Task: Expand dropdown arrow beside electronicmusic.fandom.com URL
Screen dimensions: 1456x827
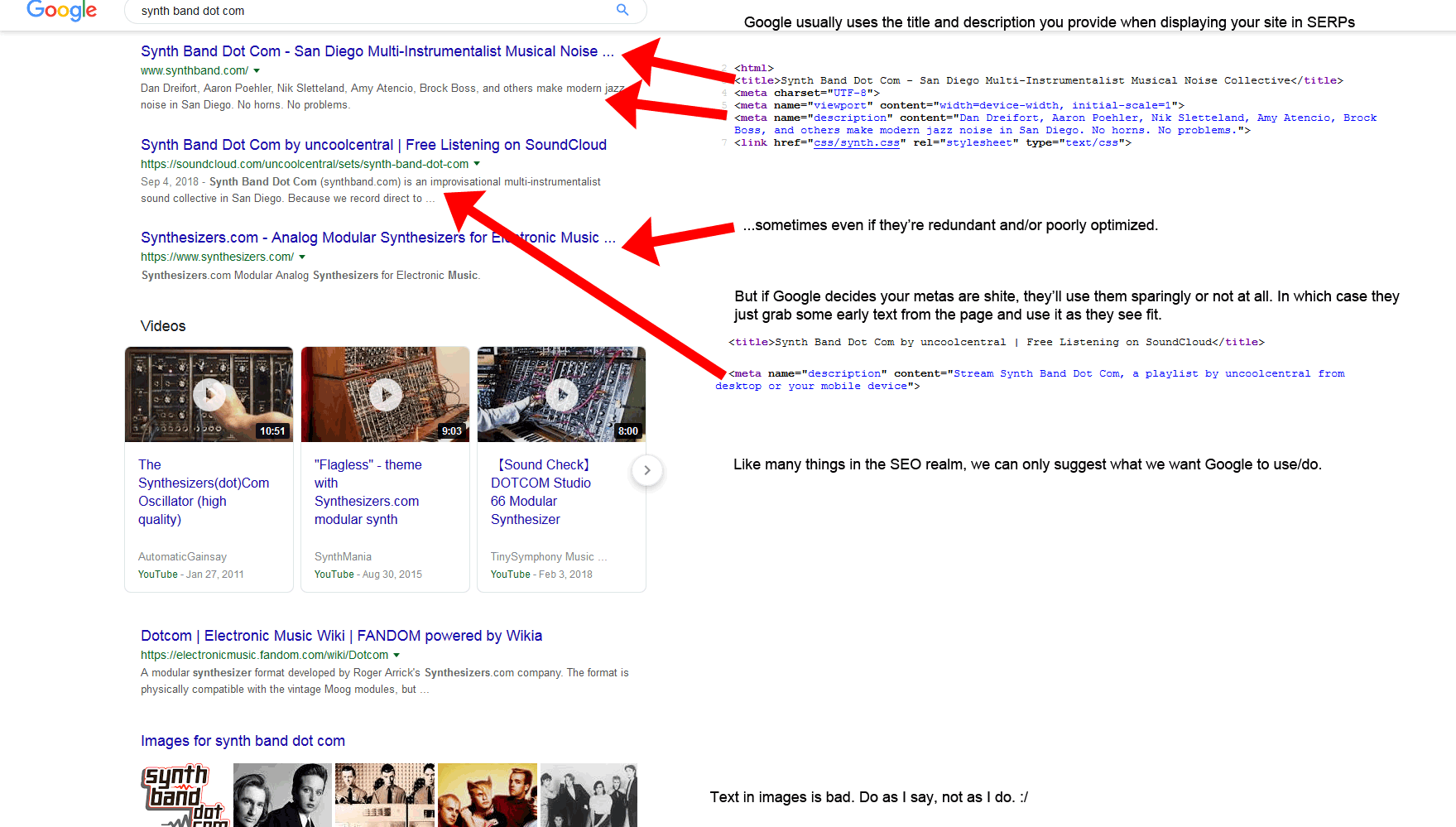Action: (x=396, y=656)
